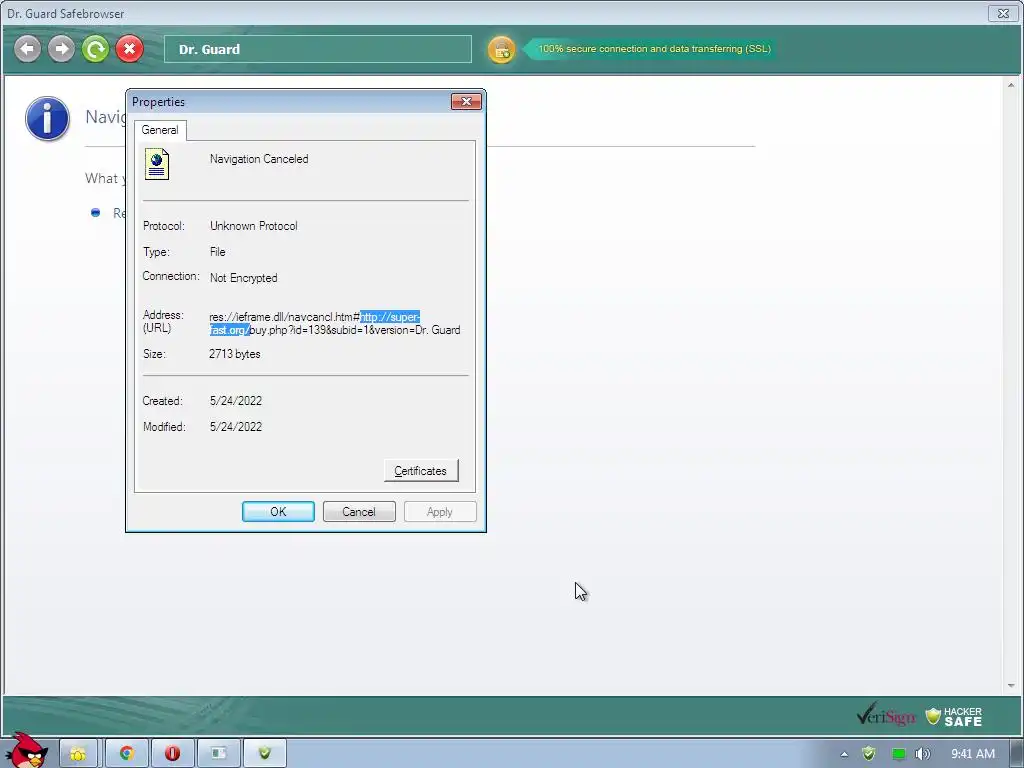Open the red Opera taskbar icon

(x=172, y=754)
